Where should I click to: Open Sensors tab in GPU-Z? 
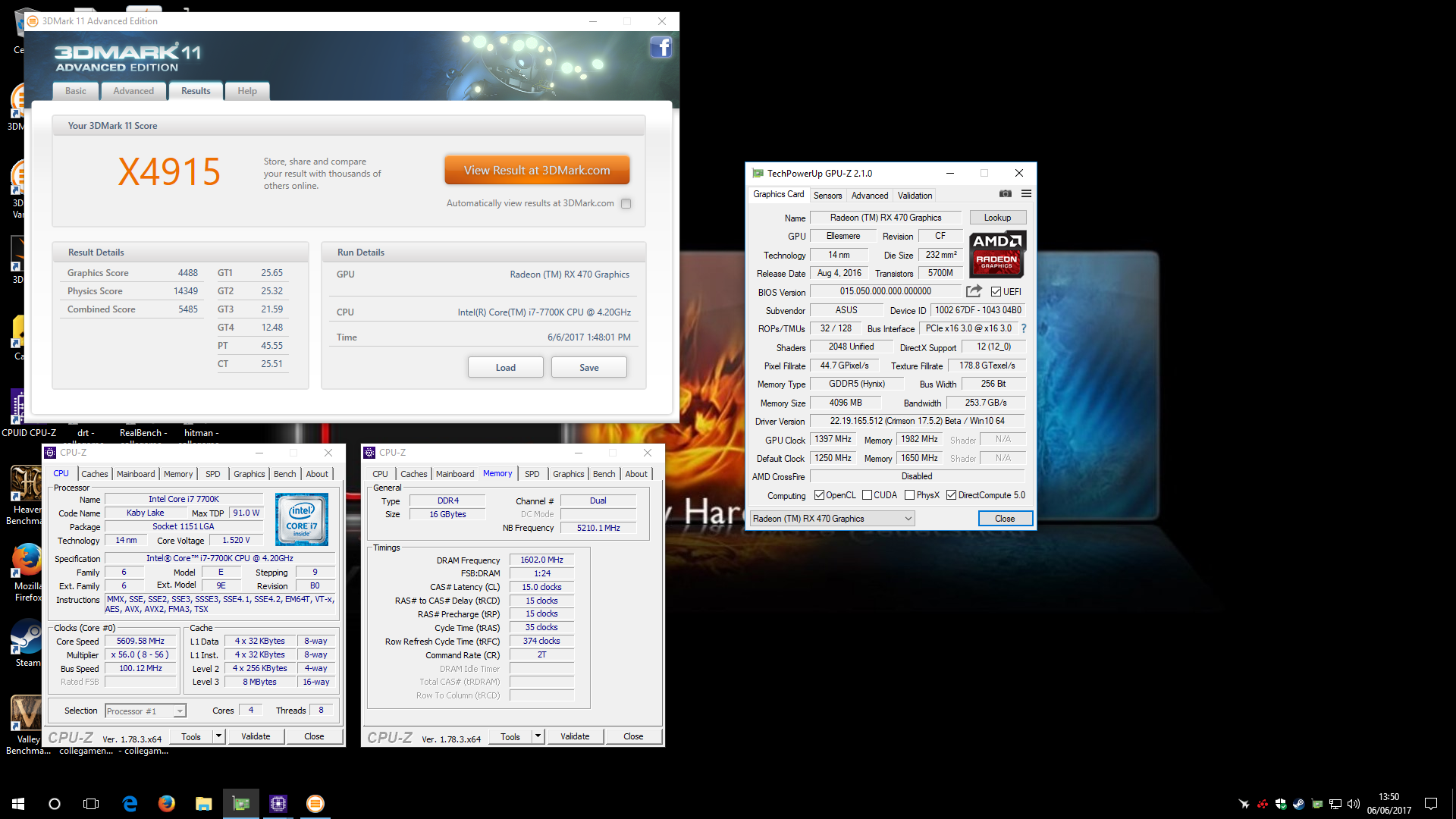point(827,196)
